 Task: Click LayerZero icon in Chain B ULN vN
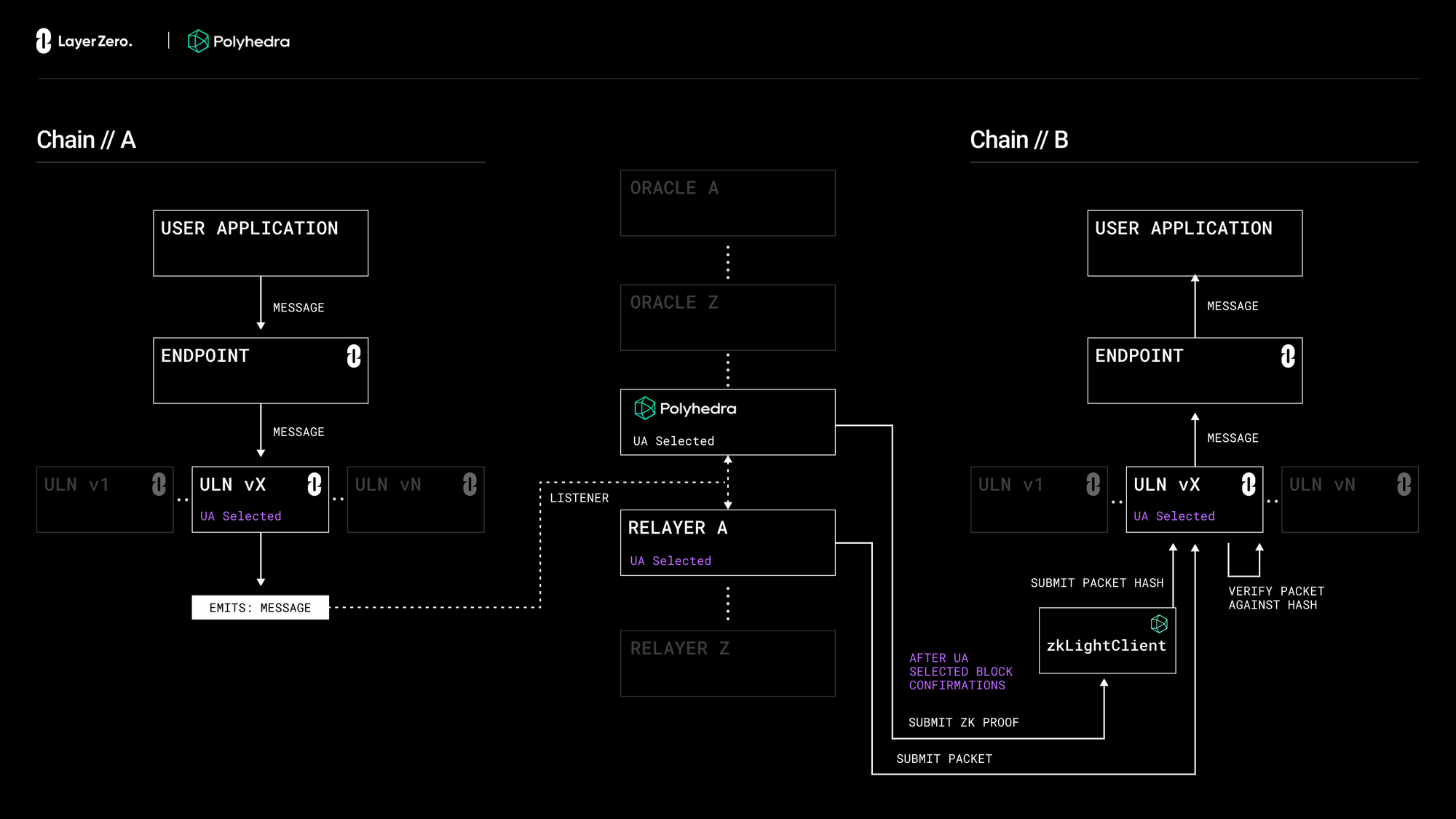pyautogui.click(x=1404, y=485)
